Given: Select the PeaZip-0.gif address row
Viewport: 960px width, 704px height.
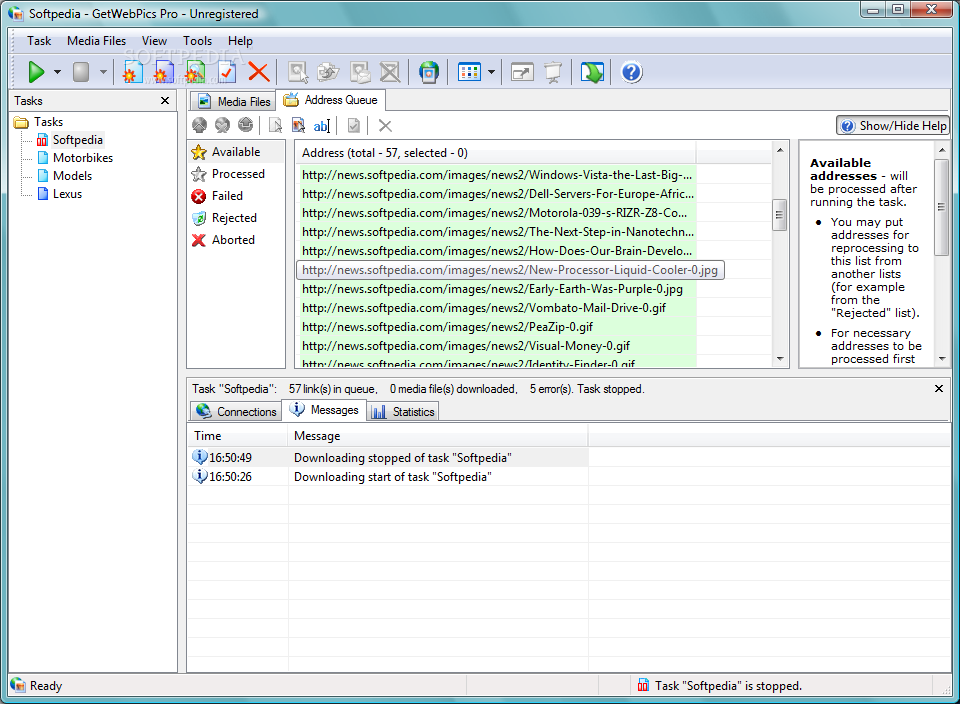Looking at the screenshot, I should click(497, 327).
